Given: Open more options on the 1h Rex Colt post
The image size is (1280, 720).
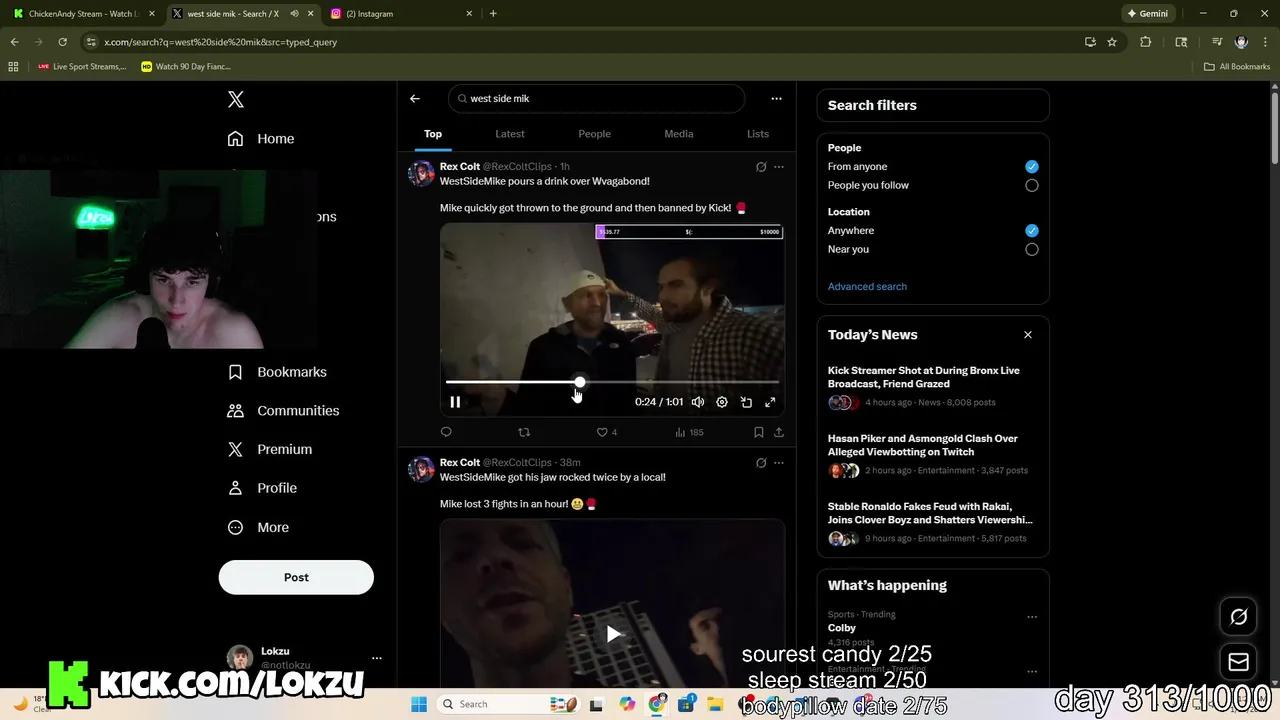Looking at the screenshot, I should tap(779, 167).
